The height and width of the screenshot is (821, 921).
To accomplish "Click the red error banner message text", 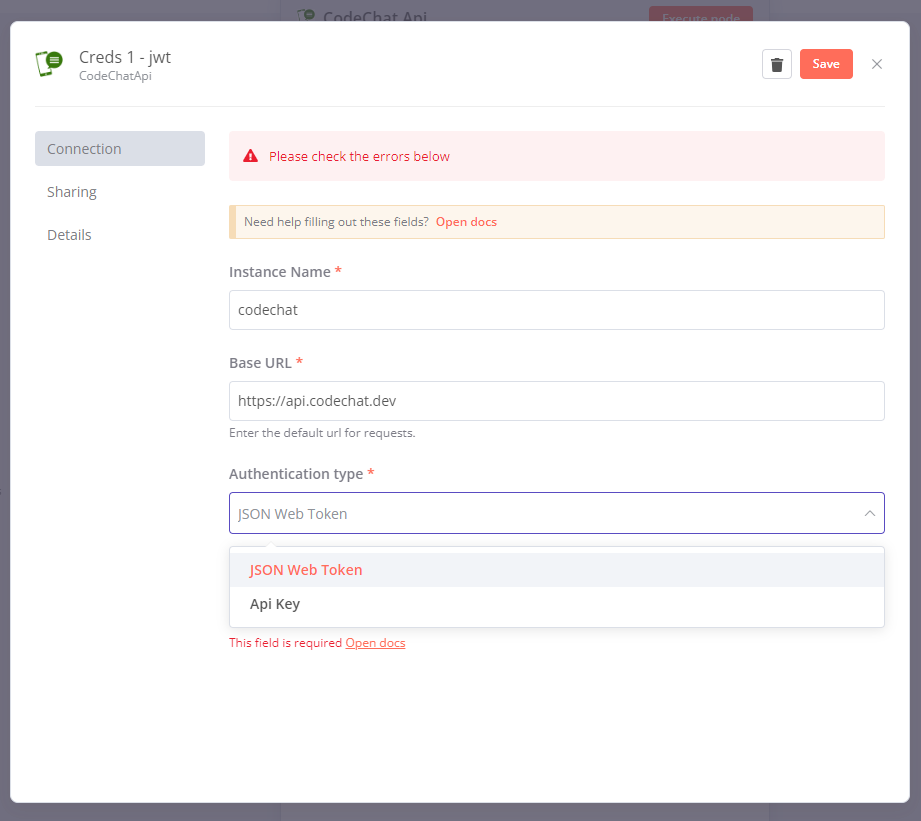I will coord(360,156).
